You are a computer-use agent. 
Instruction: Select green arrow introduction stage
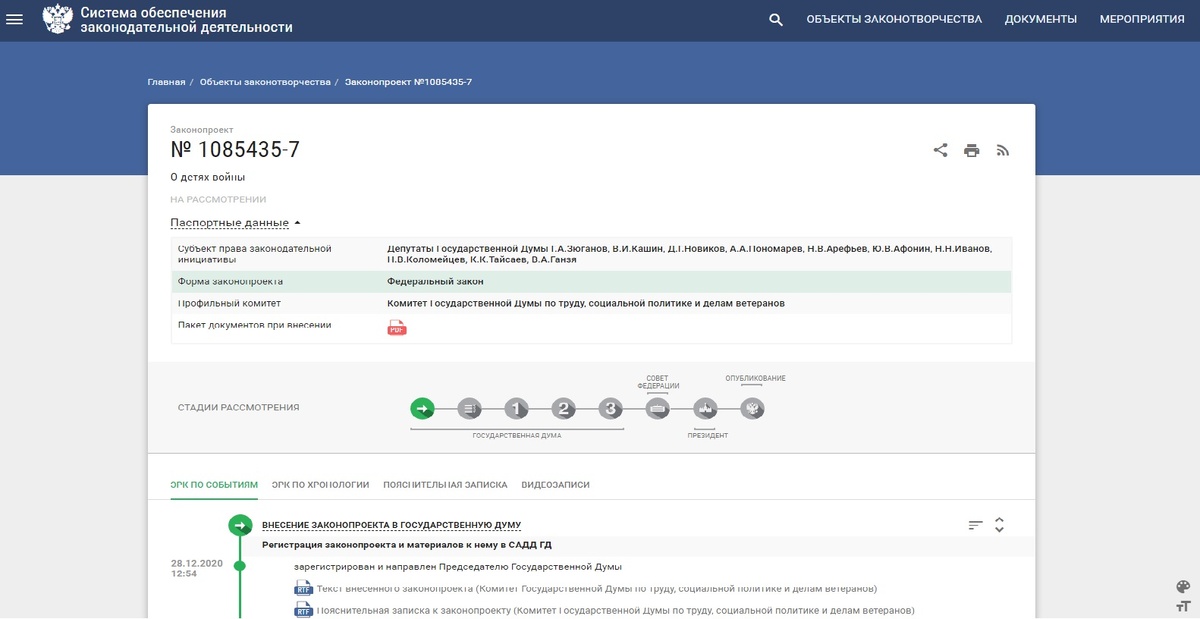[x=422, y=408]
